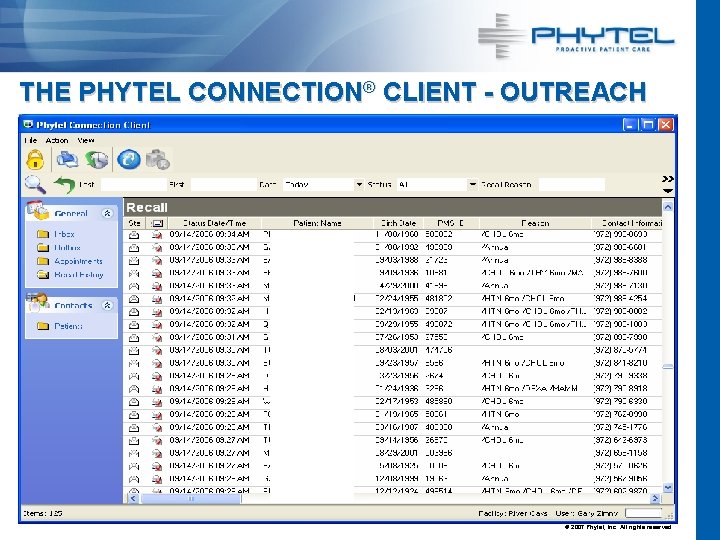Image resolution: width=720 pixels, height=540 pixels.
Task: Click status icon of row with PMS ID 481872
Action: (x=134, y=299)
